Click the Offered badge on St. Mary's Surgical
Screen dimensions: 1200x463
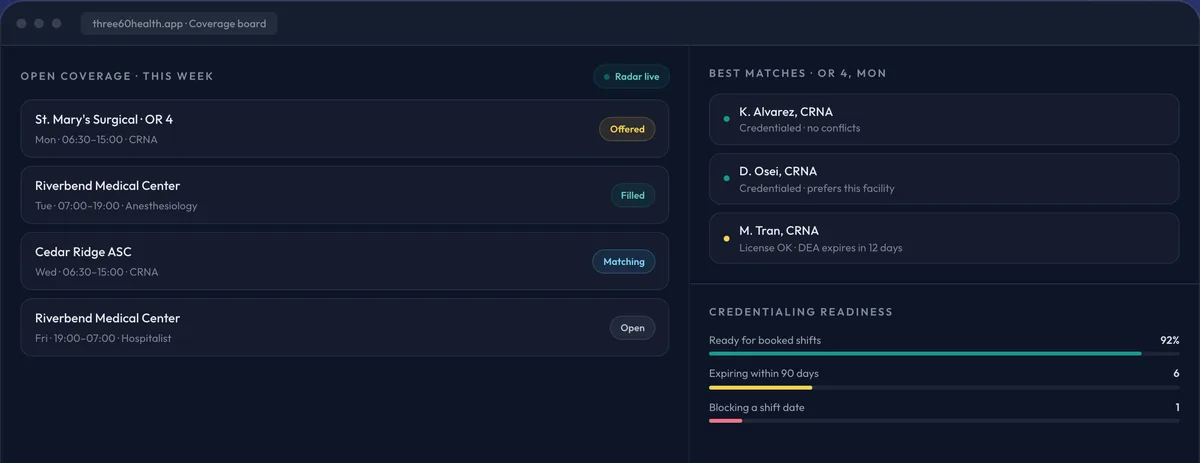coord(627,129)
